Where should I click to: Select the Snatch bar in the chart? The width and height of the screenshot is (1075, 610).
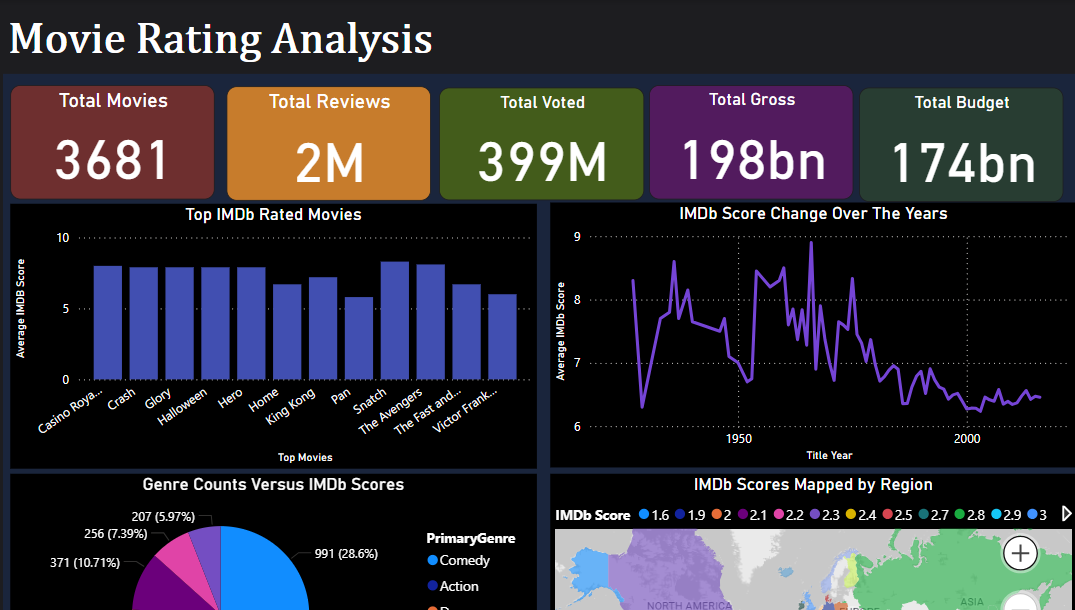tap(395, 321)
